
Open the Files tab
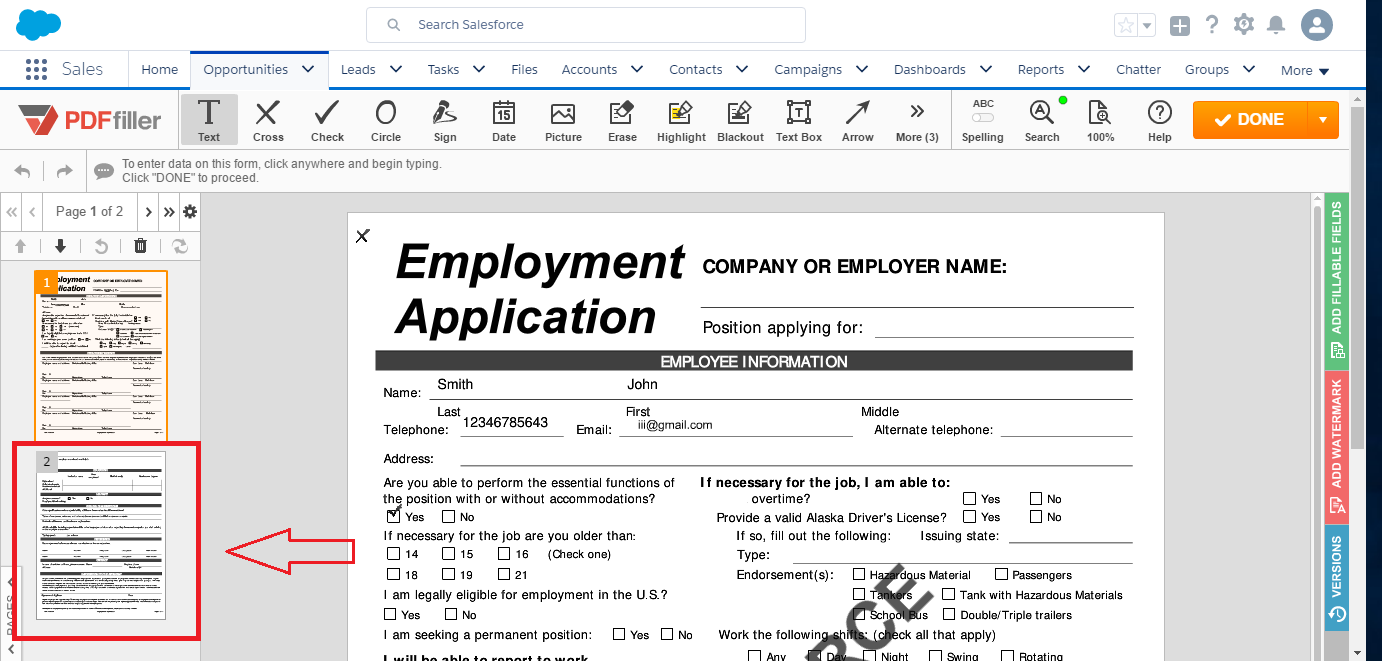524,69
